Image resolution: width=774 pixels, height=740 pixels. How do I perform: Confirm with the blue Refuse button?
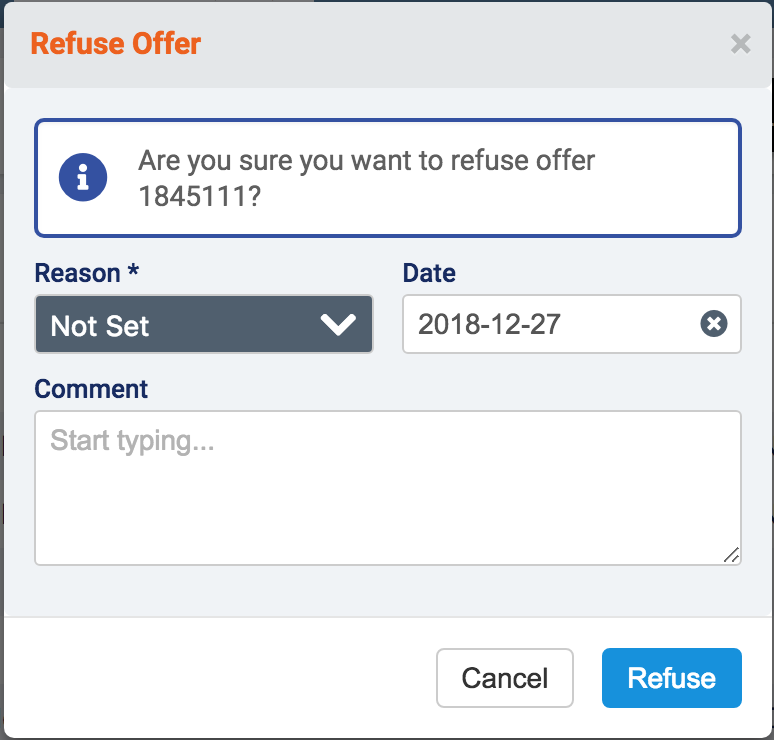pos(671,678)
